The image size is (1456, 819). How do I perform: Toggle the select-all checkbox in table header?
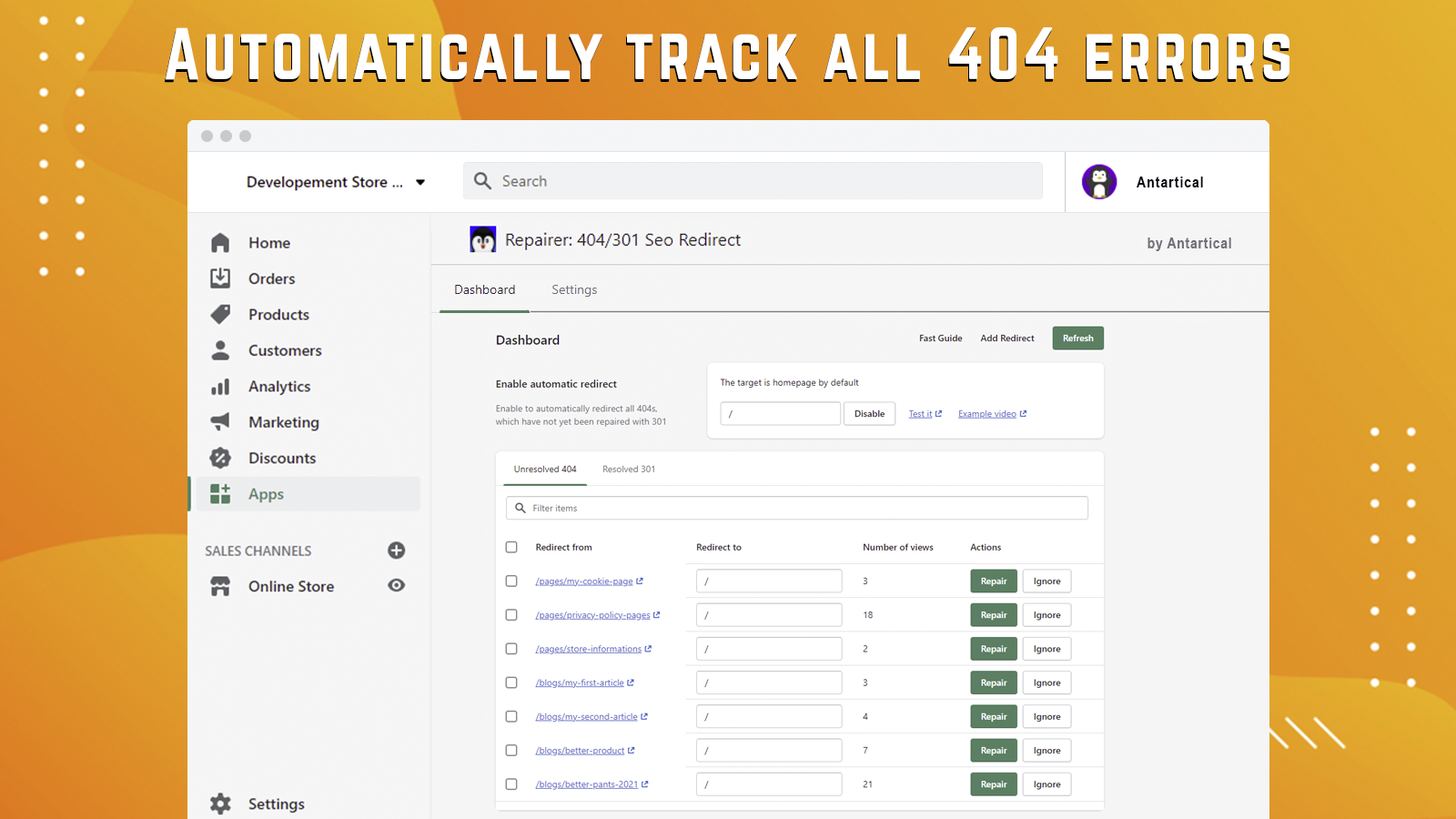[511, 547]
